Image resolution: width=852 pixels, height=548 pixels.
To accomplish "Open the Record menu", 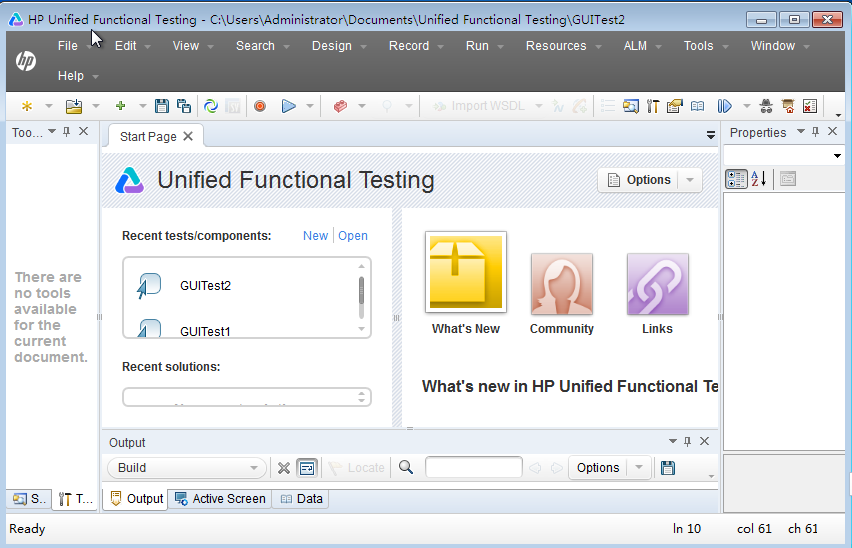I will (409, 46).
